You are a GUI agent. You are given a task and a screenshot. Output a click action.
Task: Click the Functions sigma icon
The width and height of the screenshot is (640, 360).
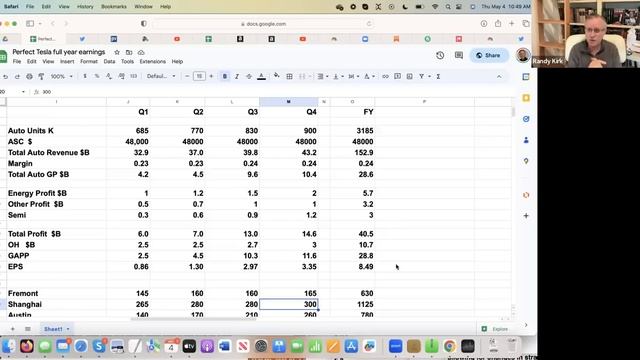coord(438,76)
